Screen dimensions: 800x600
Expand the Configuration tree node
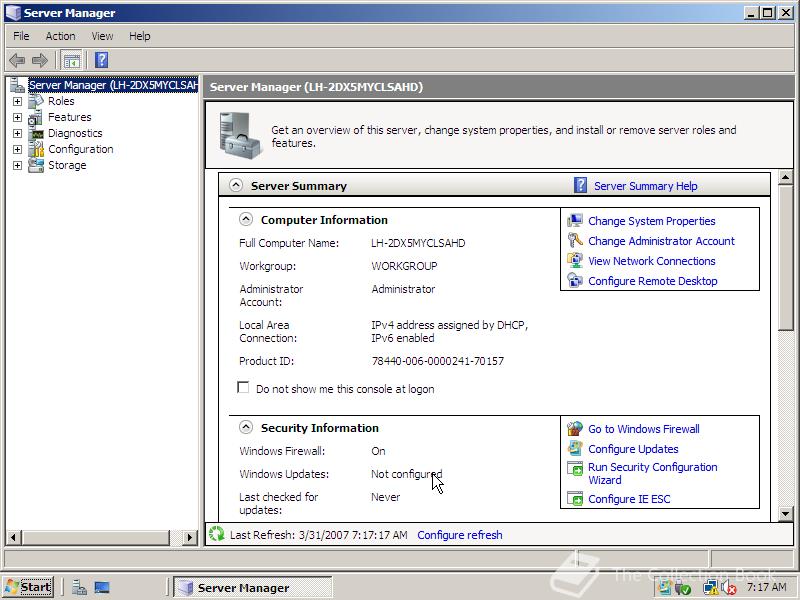[x=17, y=149]
